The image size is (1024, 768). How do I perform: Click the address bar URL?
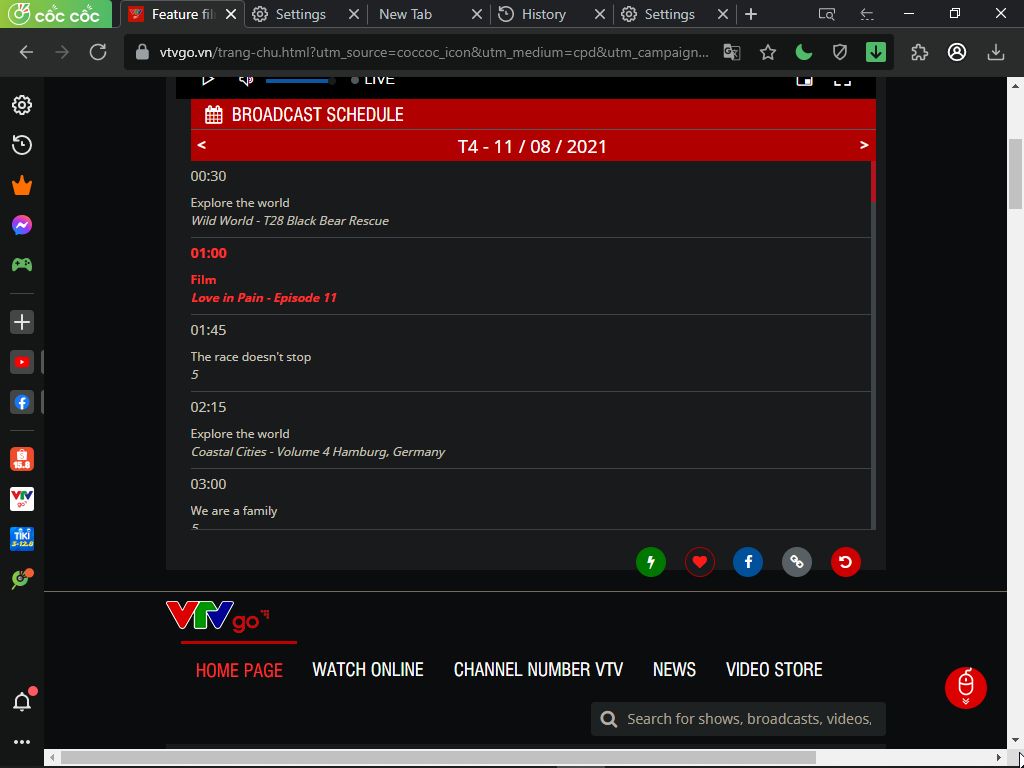[x=434, y=52]
